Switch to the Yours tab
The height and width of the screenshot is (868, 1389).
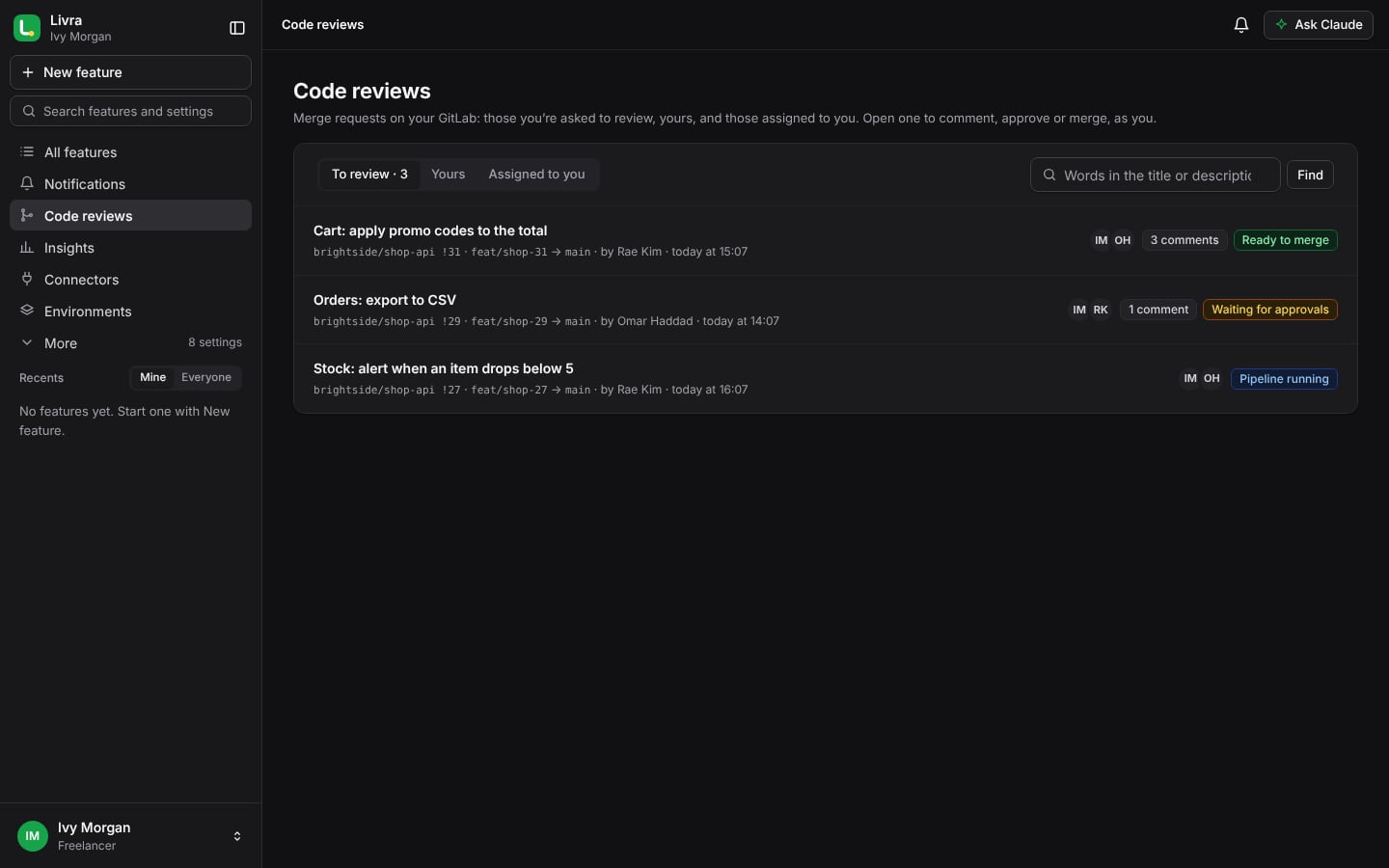(448, 175)
